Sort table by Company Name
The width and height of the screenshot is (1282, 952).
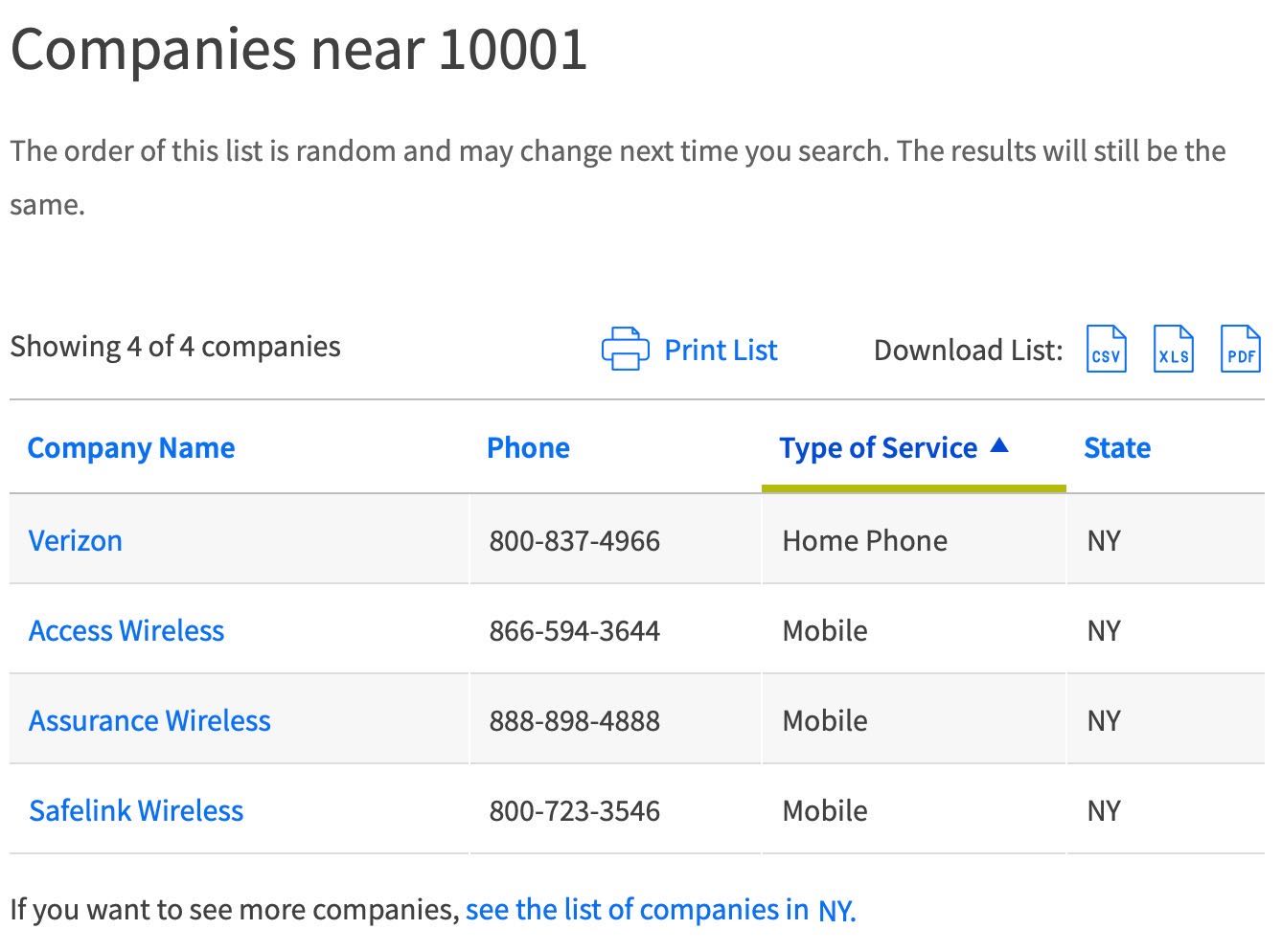click(x=131, y=447)
